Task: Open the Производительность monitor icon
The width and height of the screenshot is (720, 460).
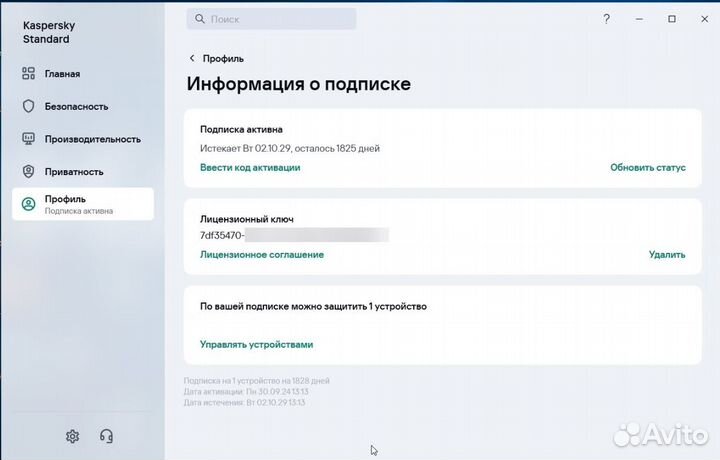Action: pos(28,139)
